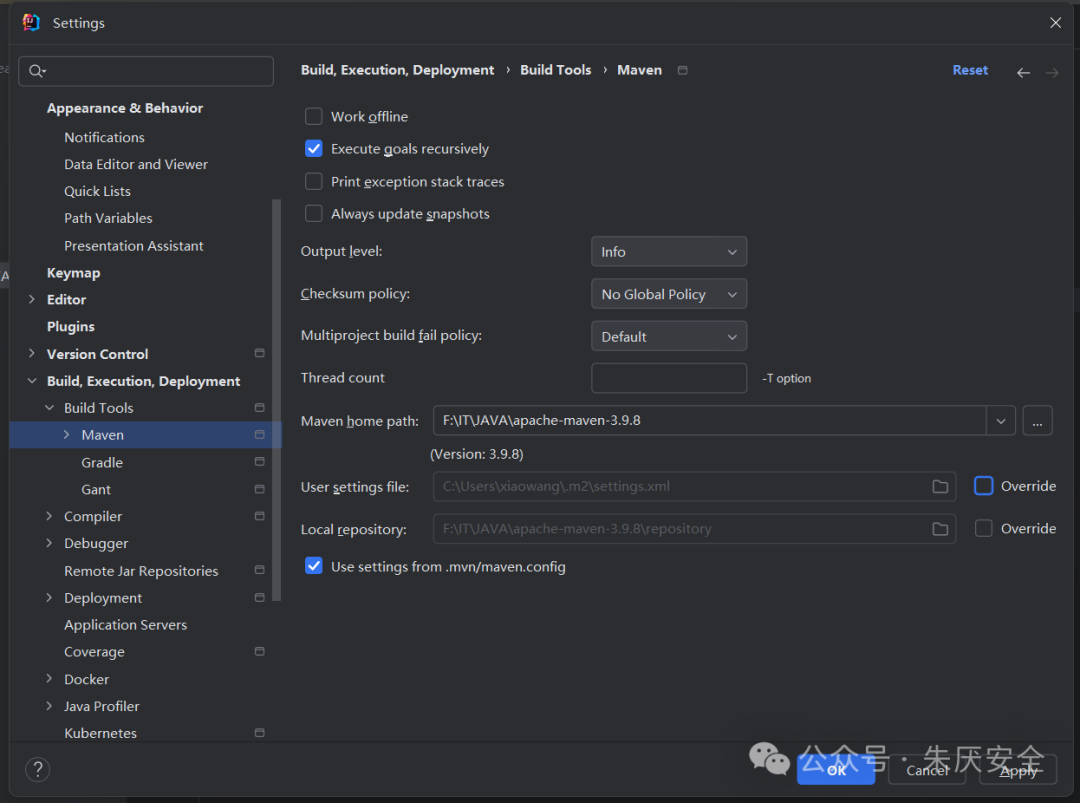Close the Settings dialog
Viewport: 1080px width, 803px height.
tap(1055, 23)
